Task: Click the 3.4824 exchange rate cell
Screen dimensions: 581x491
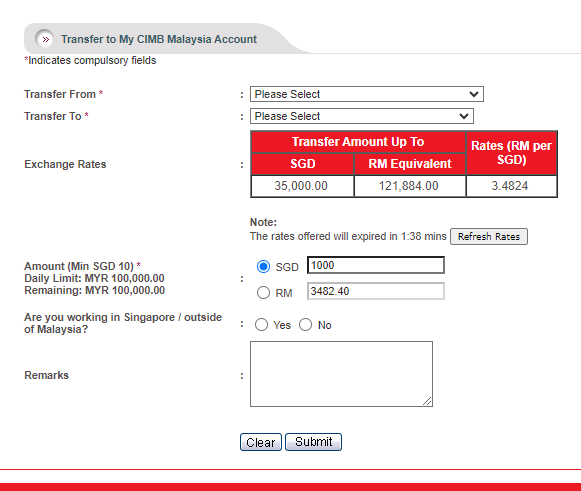Action: click(x=511, y=186)
